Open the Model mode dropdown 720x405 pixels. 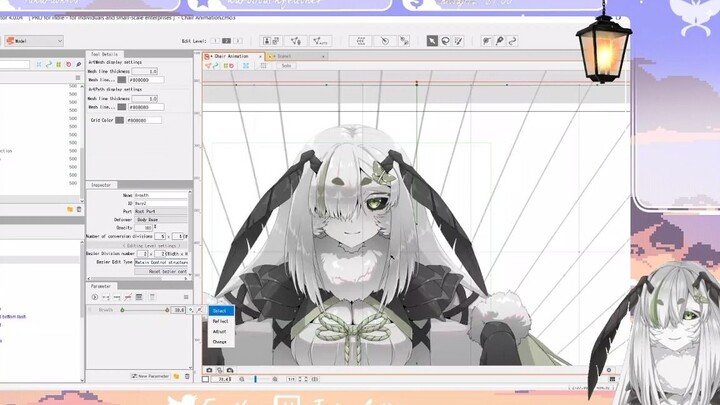pyautogui.click(x=34, y=41)
